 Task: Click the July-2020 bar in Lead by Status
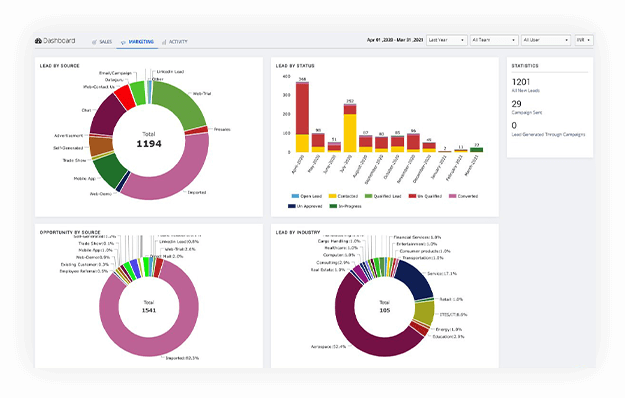[350, 128]
